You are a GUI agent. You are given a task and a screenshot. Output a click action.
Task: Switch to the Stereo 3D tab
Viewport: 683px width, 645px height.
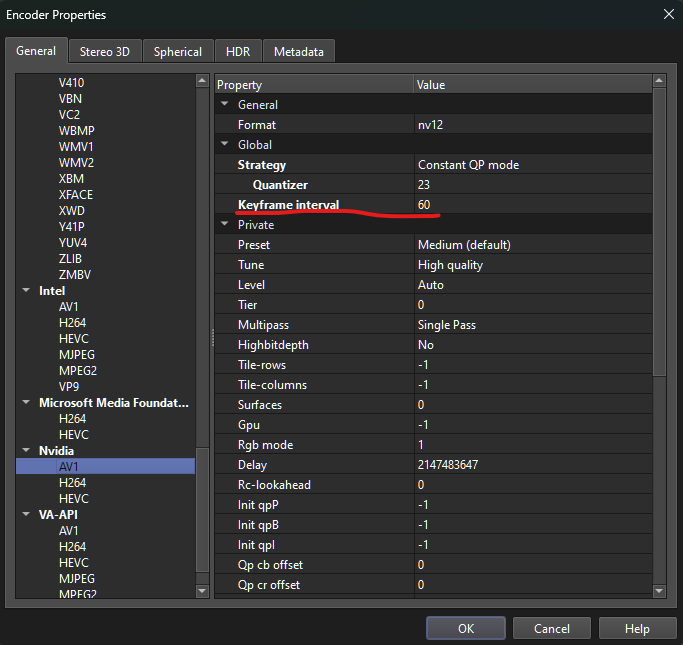(x=105, y=51)
